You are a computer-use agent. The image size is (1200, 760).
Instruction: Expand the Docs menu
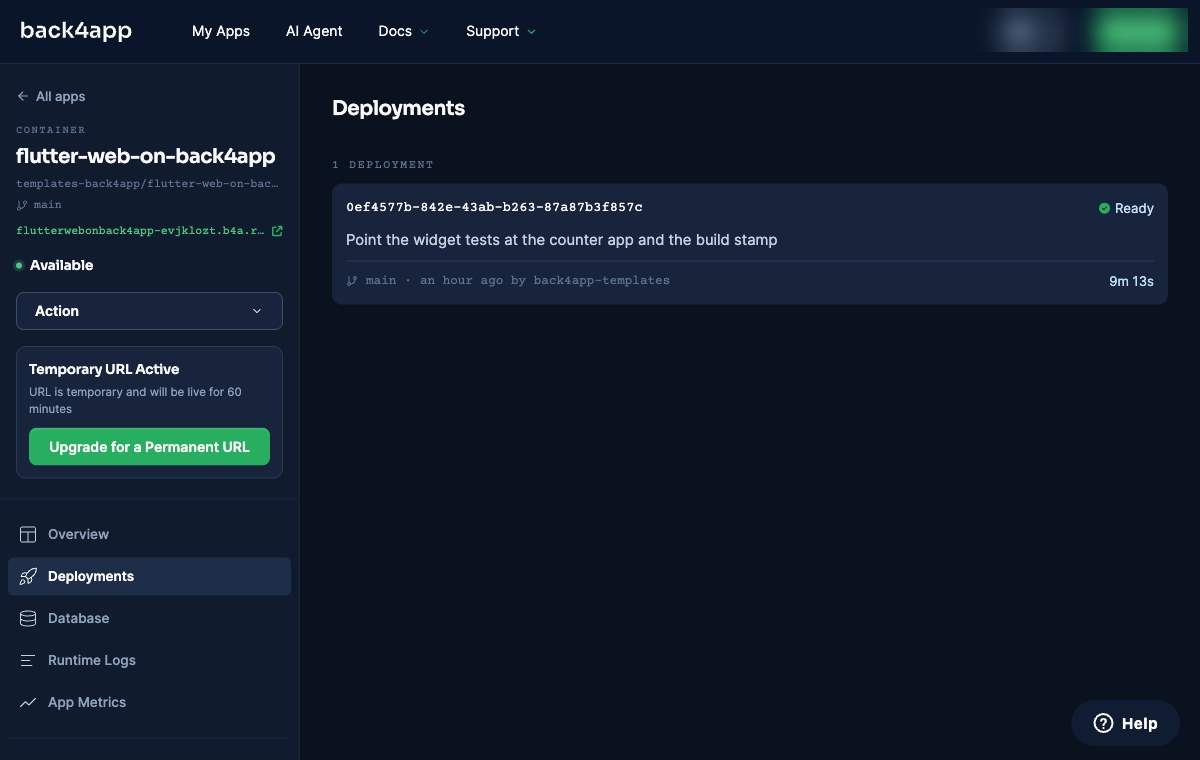pyautogui.click(x=403, y=31)
